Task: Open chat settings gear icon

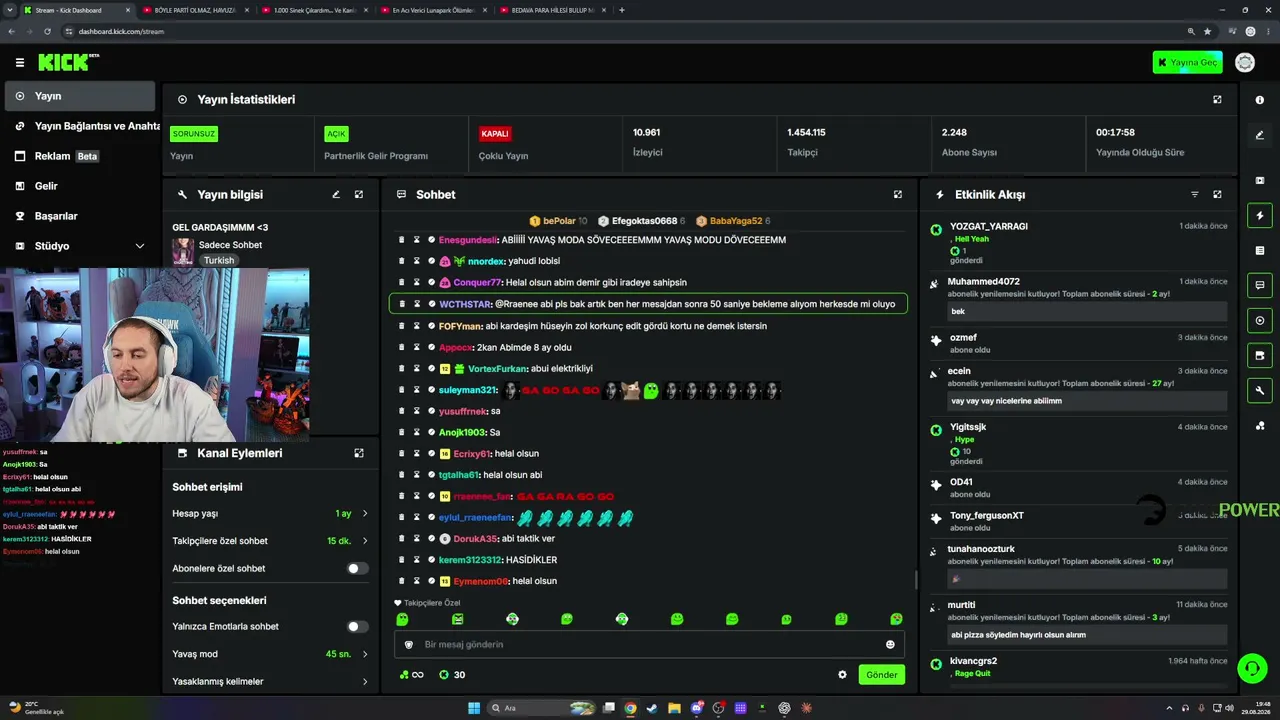Action: 842,675
